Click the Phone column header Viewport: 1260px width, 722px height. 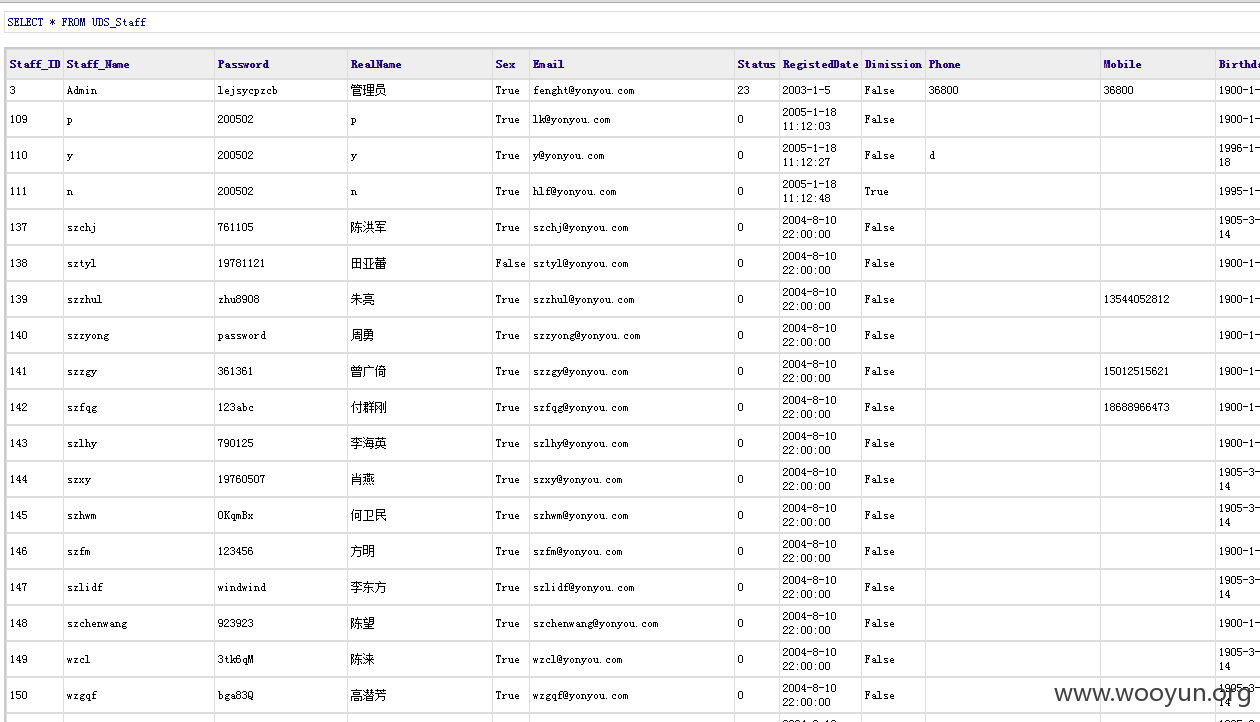(x=1013, y=64)
